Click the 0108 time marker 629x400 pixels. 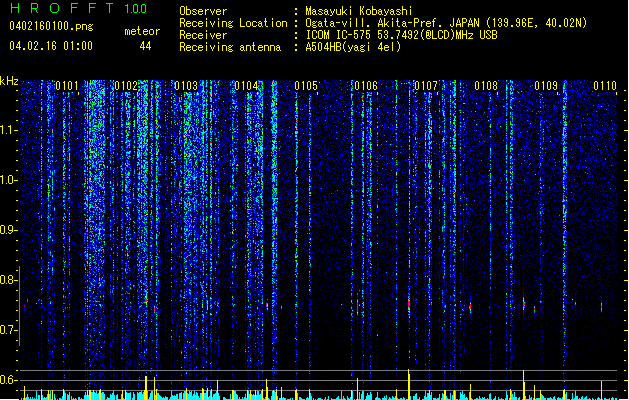(486, 86)
